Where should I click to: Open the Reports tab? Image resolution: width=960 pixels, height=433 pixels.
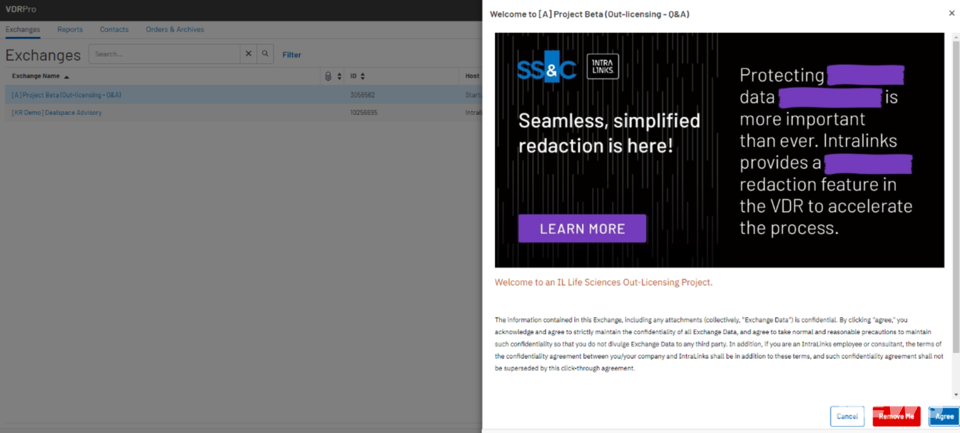tap(70, 29)
